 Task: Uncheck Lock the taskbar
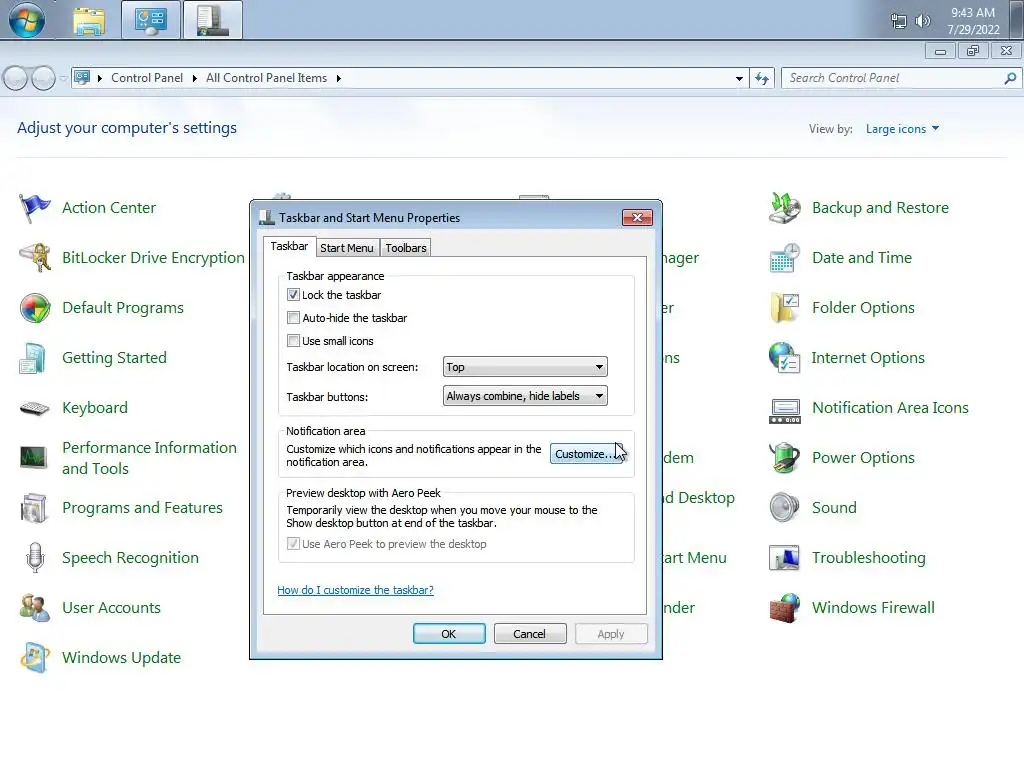pos(293,295)
